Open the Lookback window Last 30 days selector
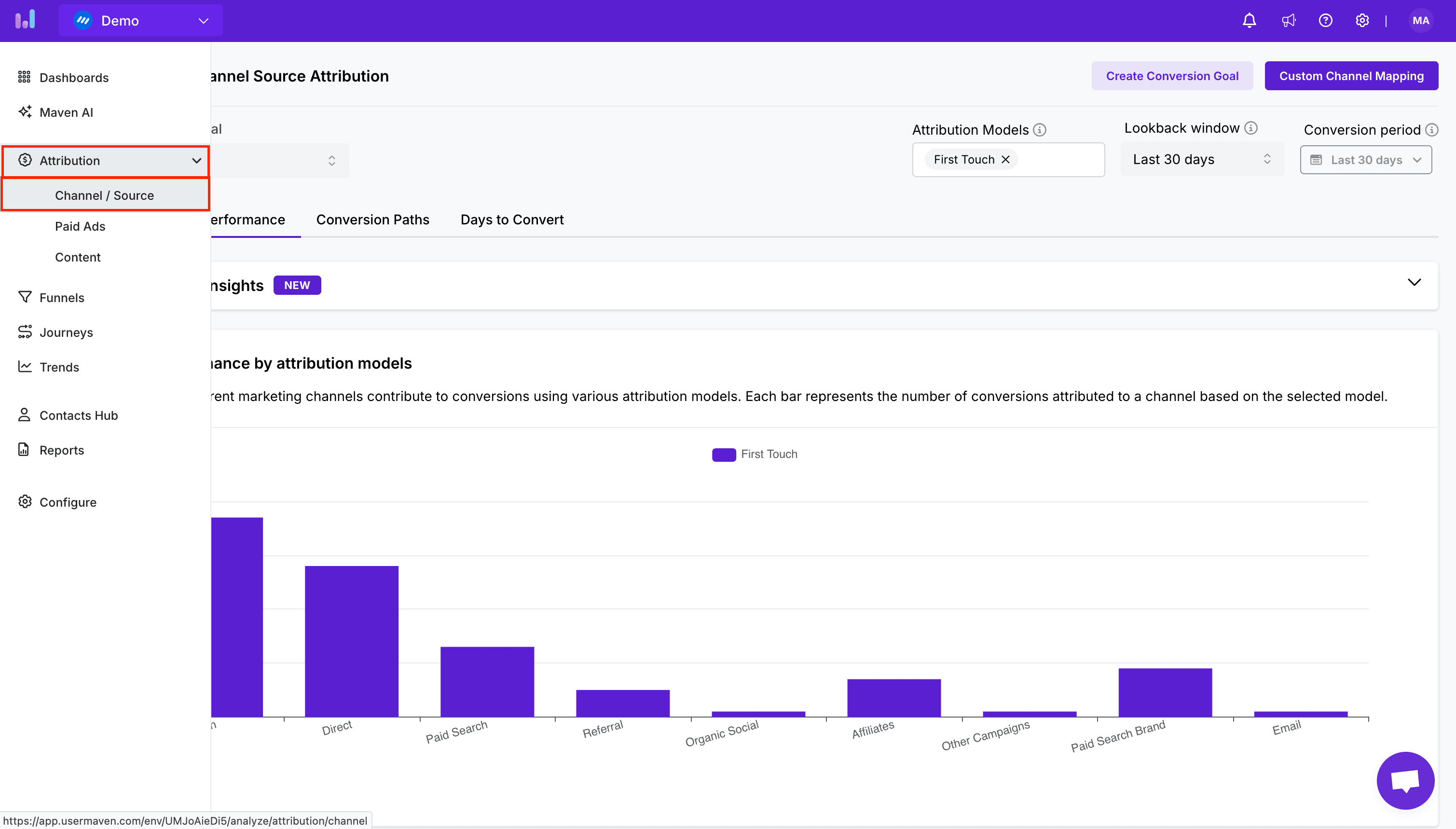Screen dimensions: 1456x829 (x=1202, y=159)
